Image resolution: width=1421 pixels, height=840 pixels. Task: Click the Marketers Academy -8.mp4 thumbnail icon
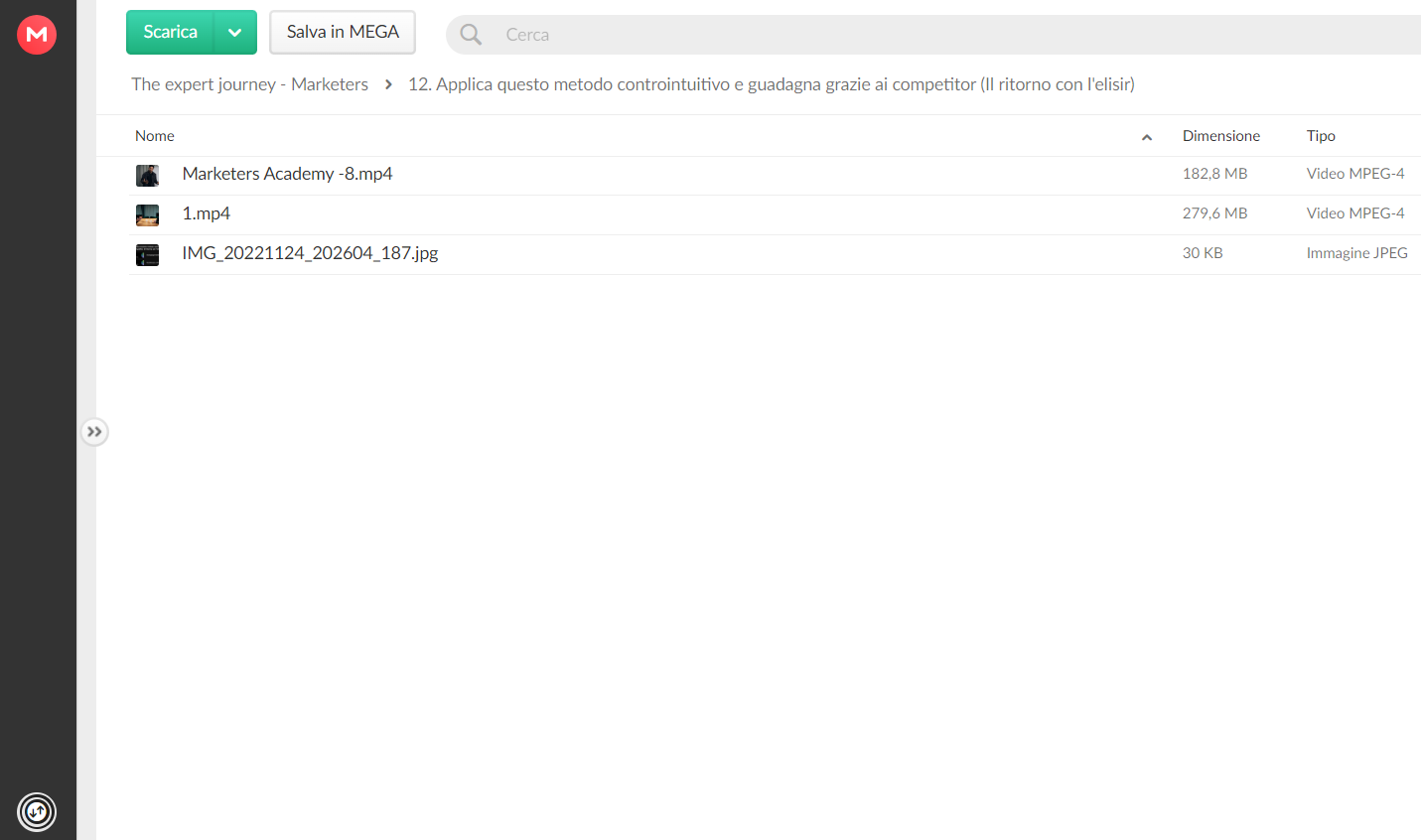tap(147, 176)
